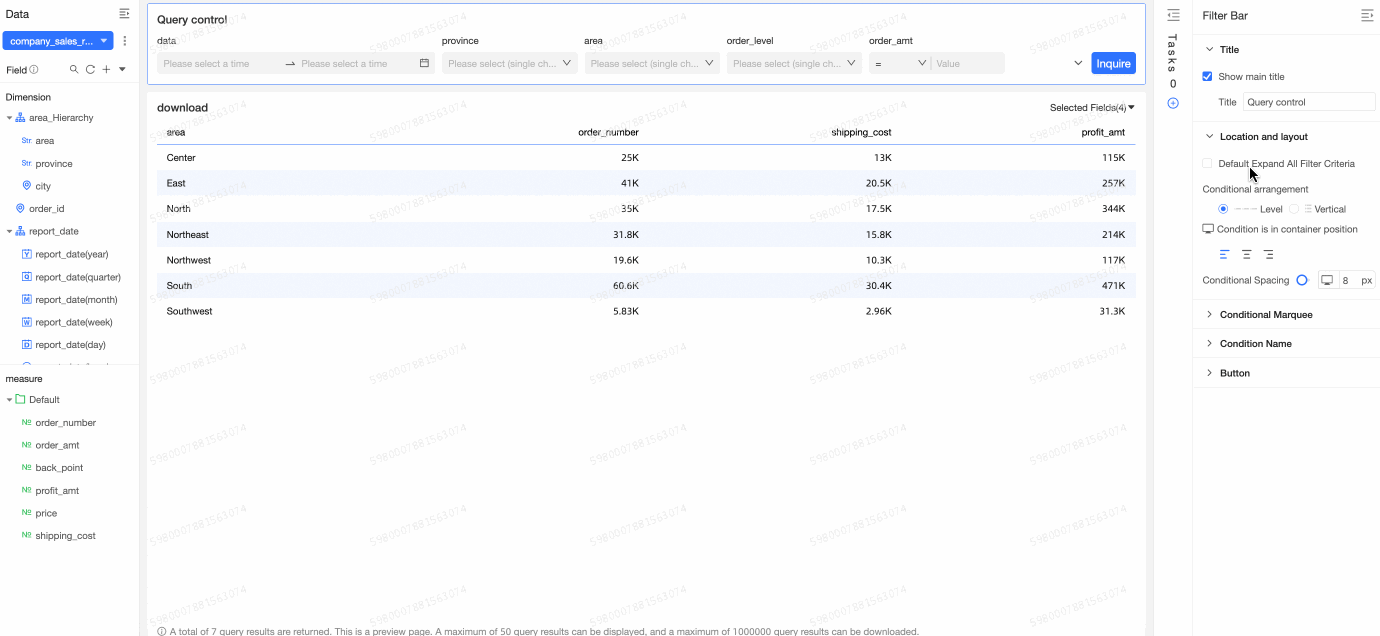
Task: Open the field list dropdown arrow
Action: pyautogui.click(x=122, y=70)
